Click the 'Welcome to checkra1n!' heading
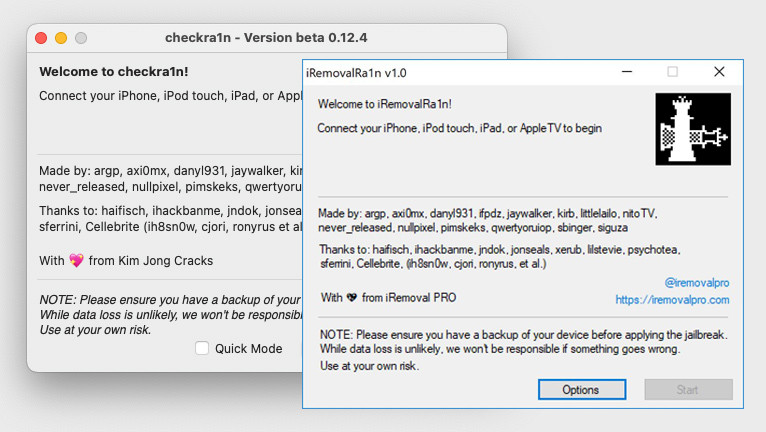The height and width of the screenshot is (432, 766). pos(114,71)
